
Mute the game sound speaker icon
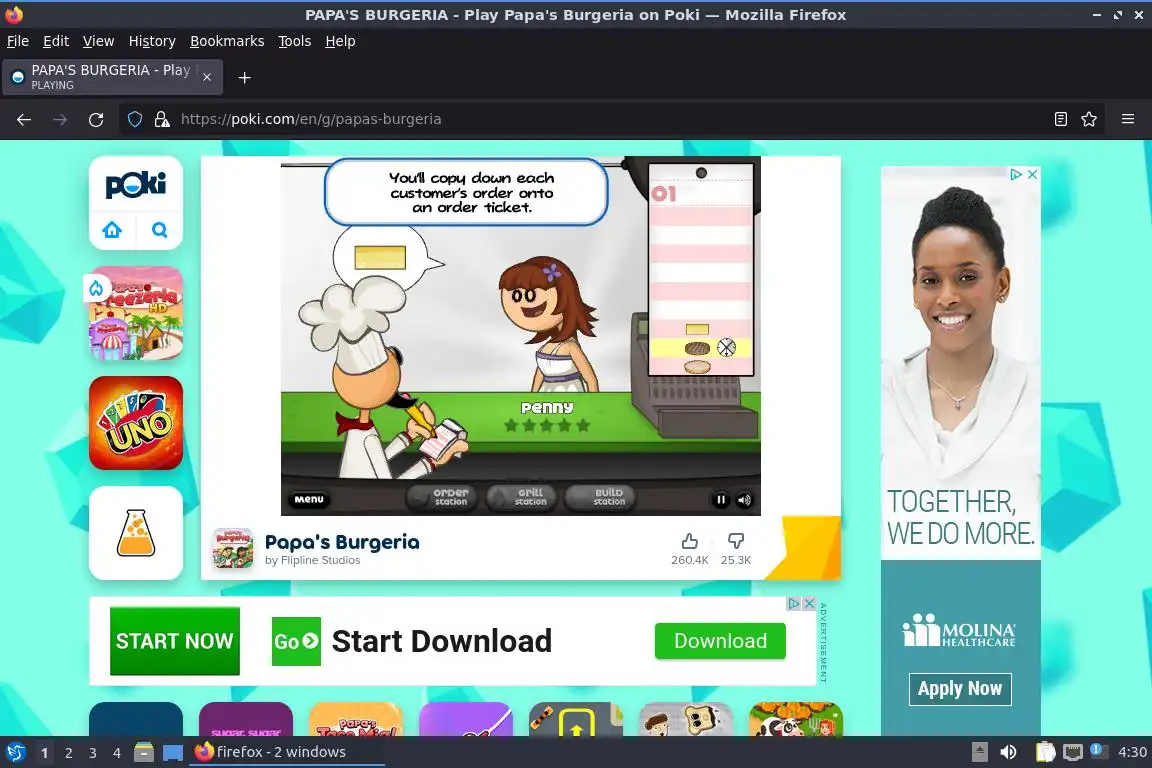click(744, 500)
